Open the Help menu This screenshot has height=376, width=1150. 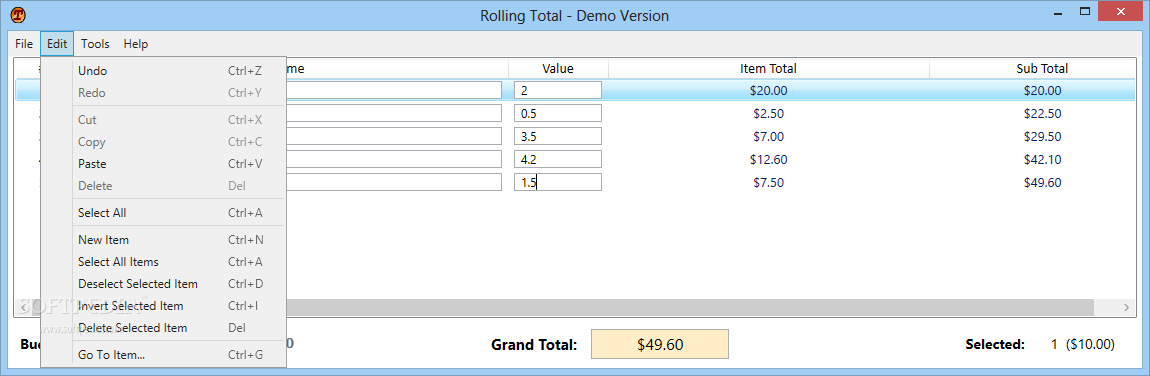pos(136,44)
